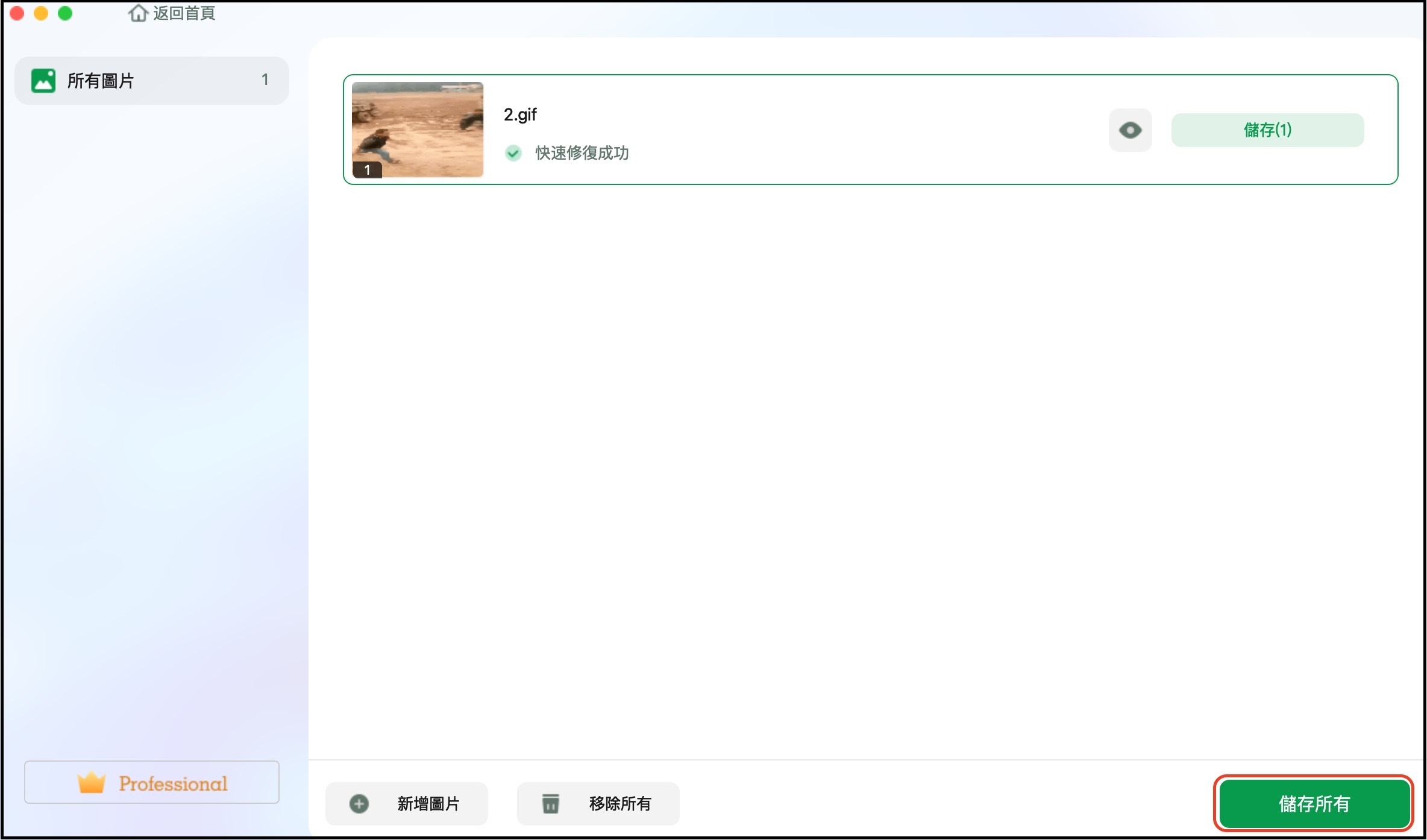Click the crown icon on Professional

(x=92, y=783)
